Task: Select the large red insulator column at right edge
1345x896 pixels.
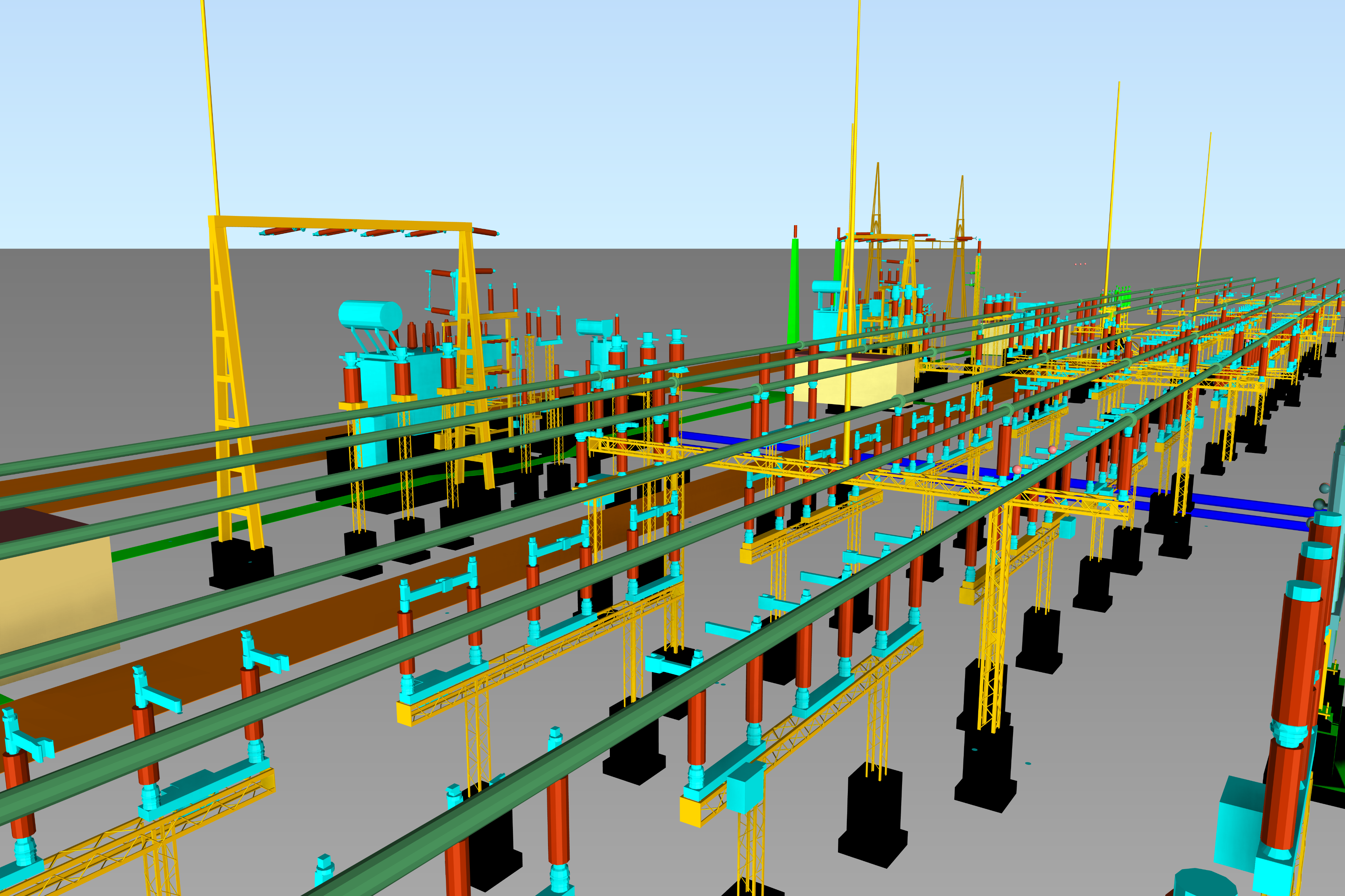Action: [x=1293, y=720]
